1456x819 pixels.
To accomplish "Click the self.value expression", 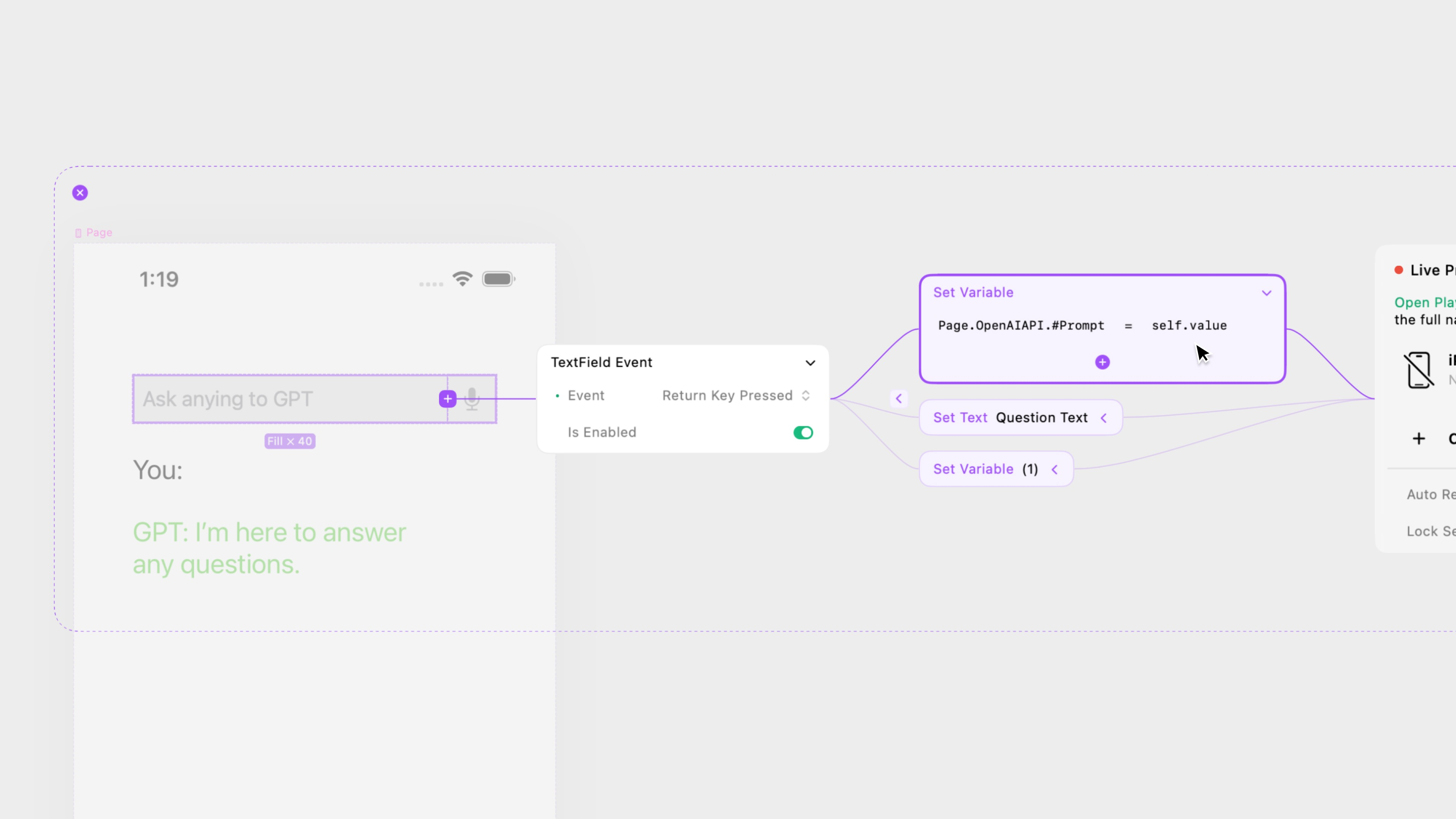I will pos(1189,326).
